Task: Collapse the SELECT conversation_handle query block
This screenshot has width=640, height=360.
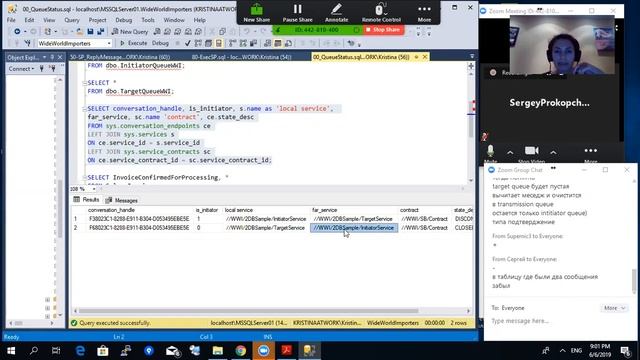Action: coord(84,109)
